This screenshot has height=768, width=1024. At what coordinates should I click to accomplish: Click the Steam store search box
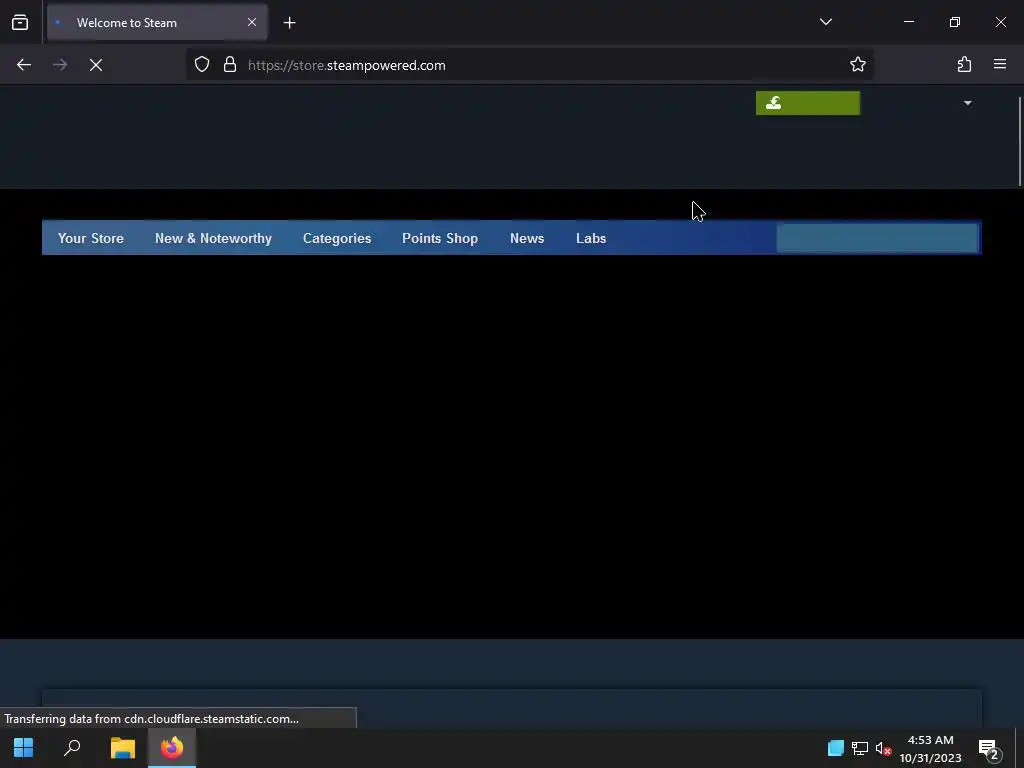[877, 238]
